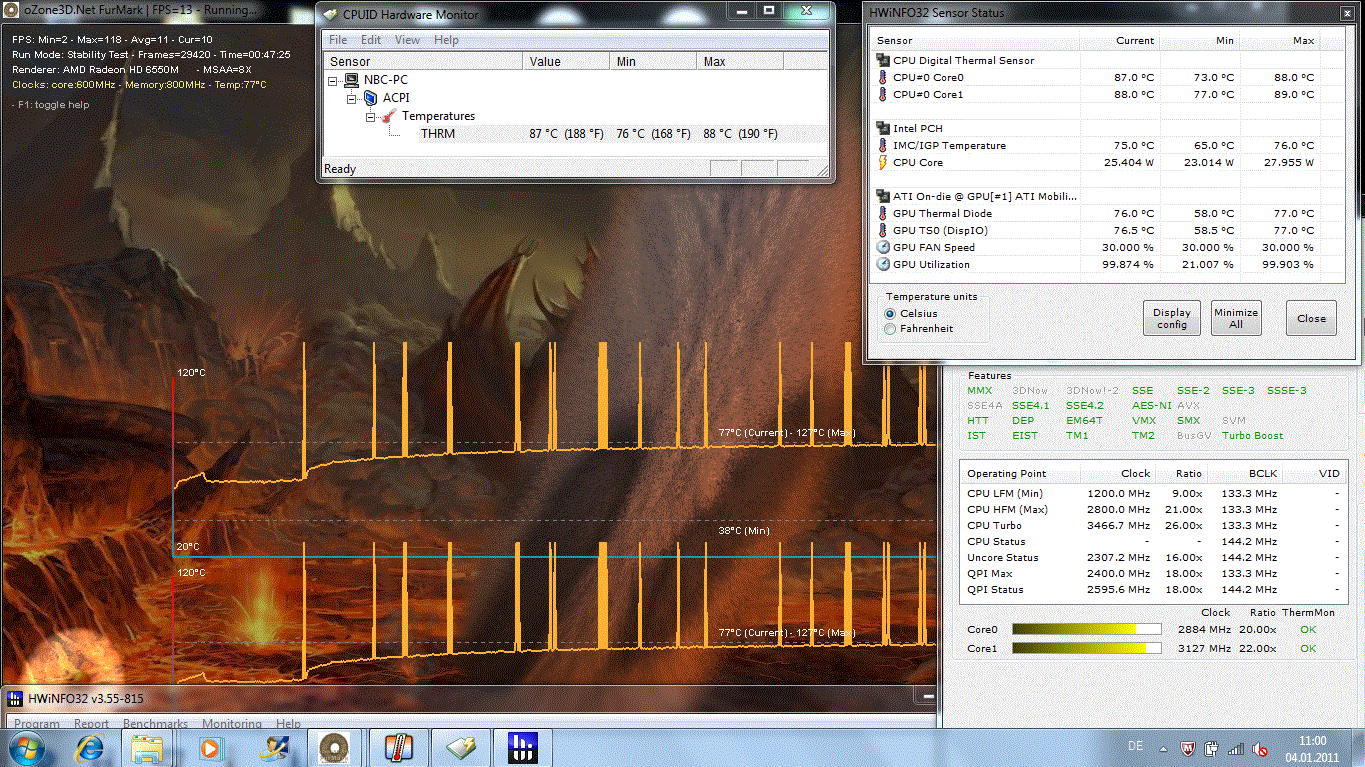Viewport: 1365px width, 767px height.
Task: Select the THRM temperature row
Action: point(437,134)
